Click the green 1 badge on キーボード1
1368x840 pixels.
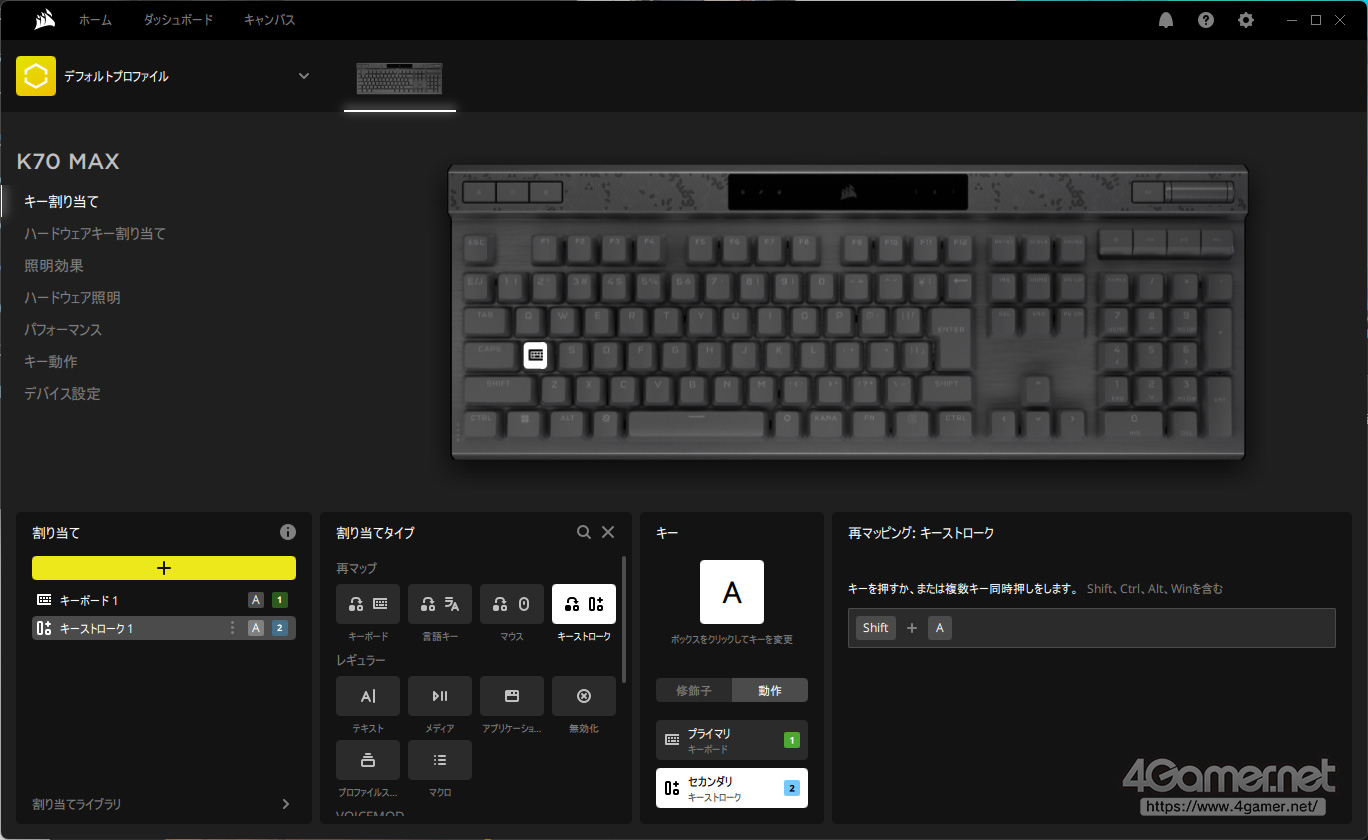[280, 600]
